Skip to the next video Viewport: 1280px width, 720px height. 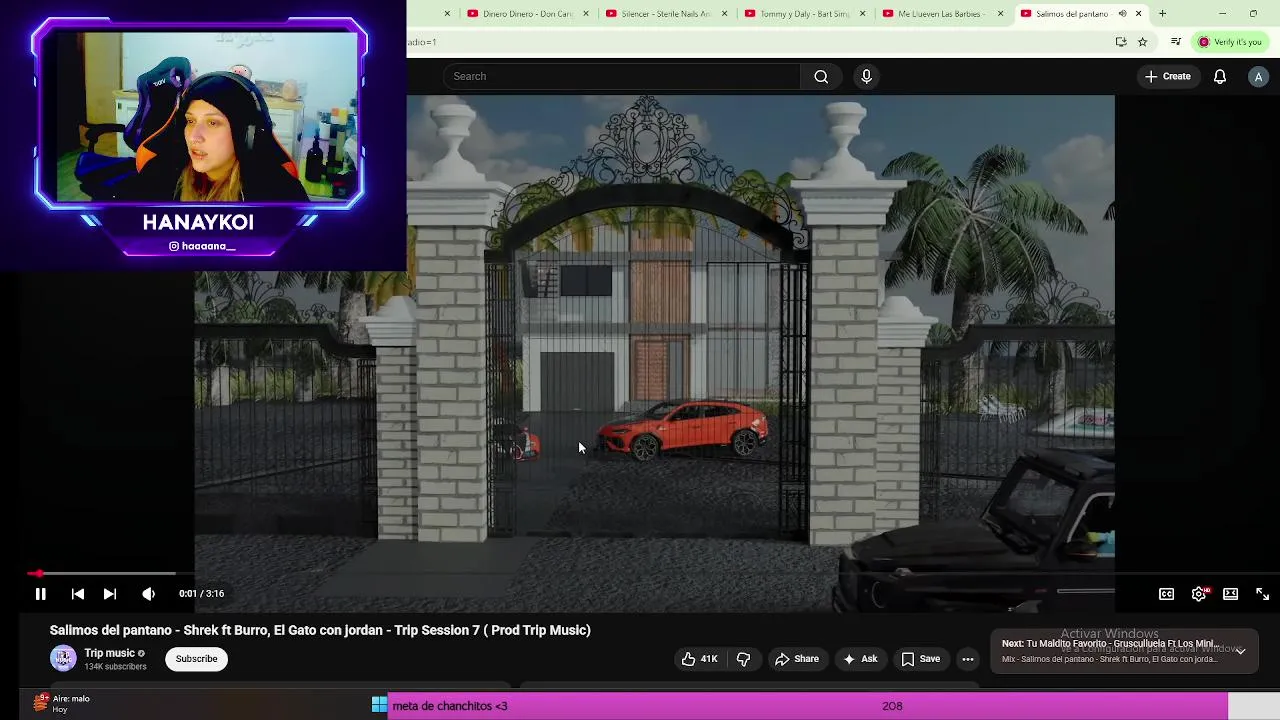point(110,594)
